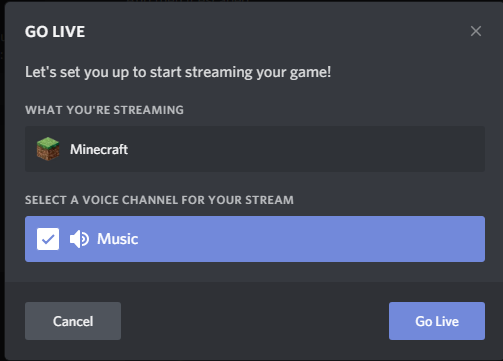Click the Music channel name label
The image size is (503, 361).
point(118,239)
